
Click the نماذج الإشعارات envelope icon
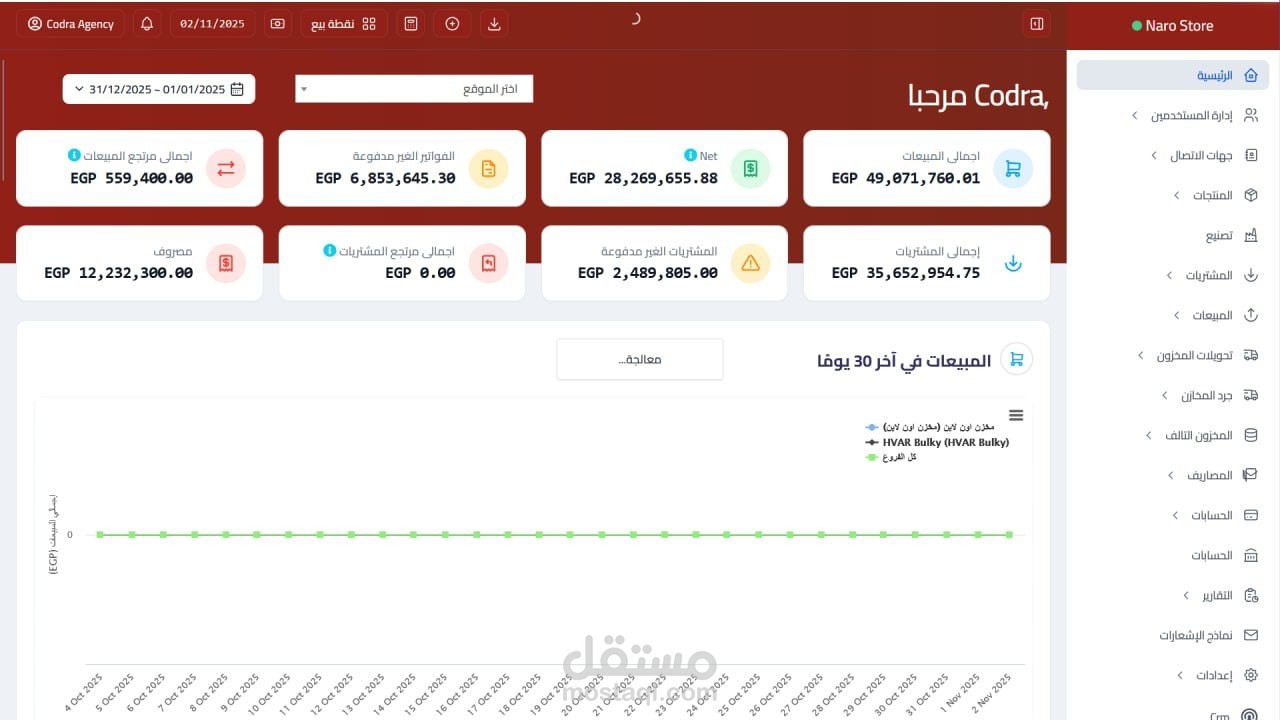(x=1250, y=635)
